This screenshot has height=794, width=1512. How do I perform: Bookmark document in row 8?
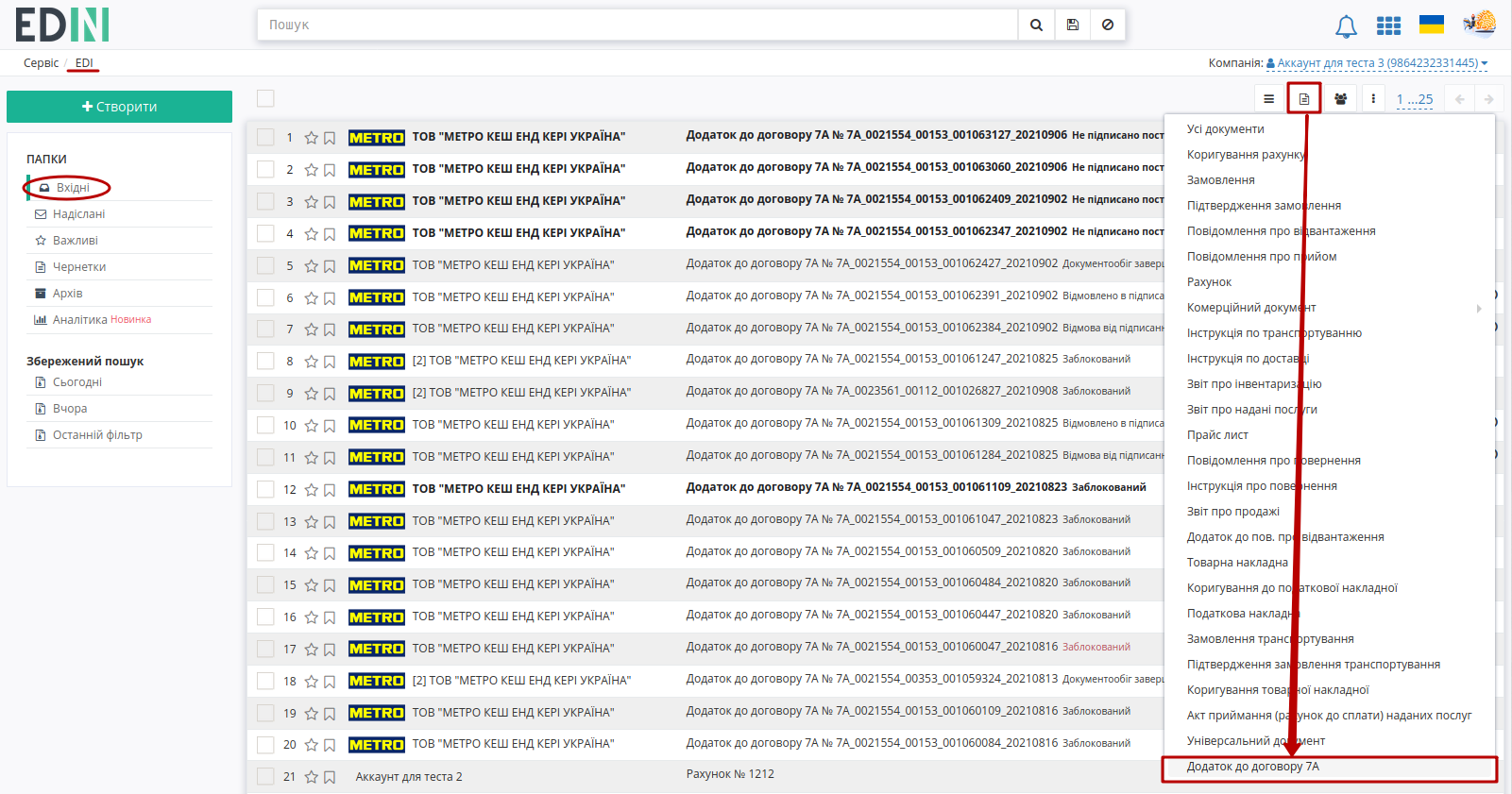[x=330, y=362]
